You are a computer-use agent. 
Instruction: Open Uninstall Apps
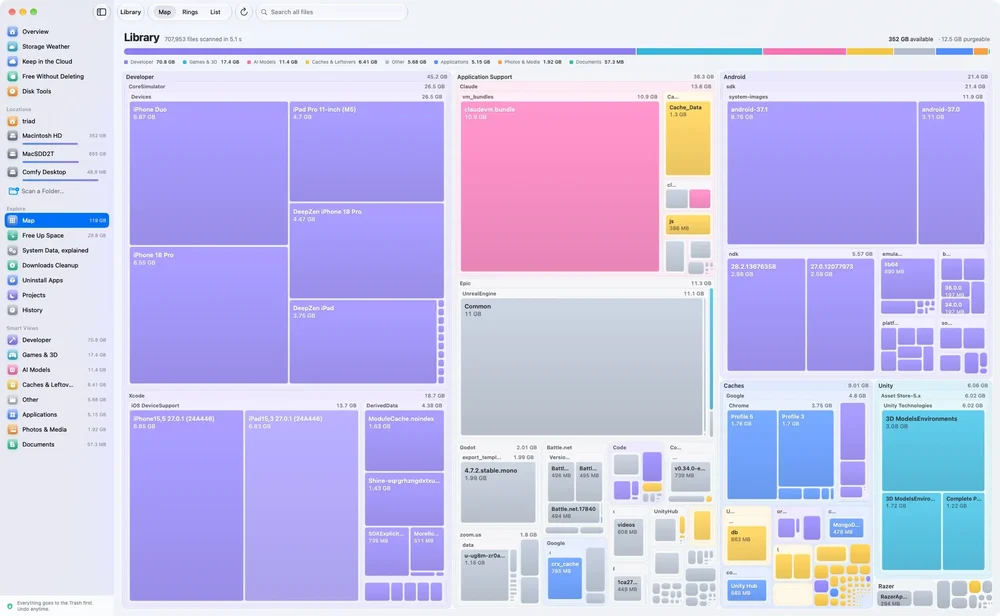click(x=57, y=280)
